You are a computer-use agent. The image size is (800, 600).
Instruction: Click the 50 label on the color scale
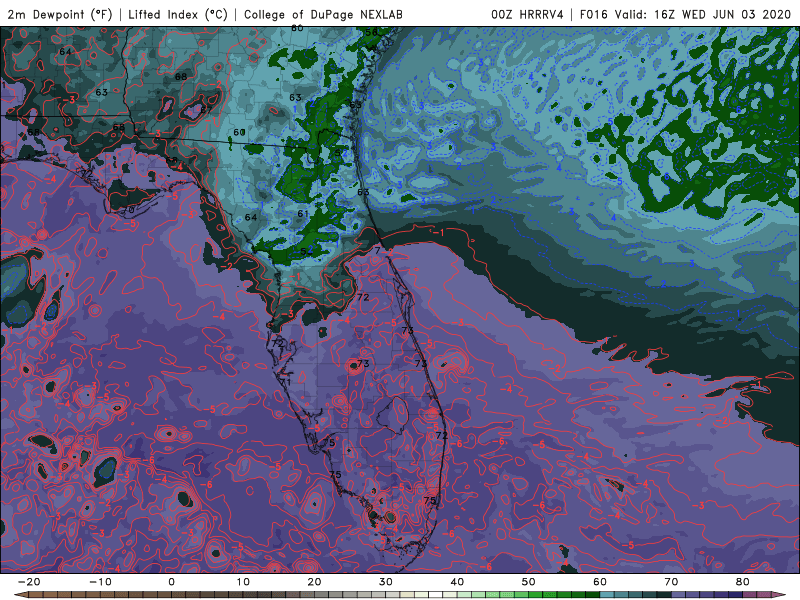[529, 582]
